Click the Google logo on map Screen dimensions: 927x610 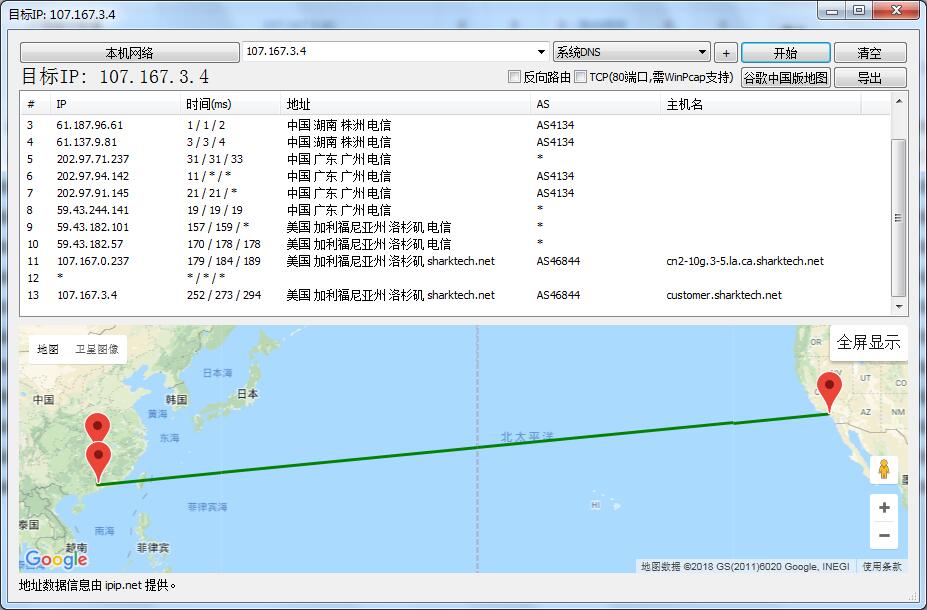pyautogui.click(x=56, y=559)
